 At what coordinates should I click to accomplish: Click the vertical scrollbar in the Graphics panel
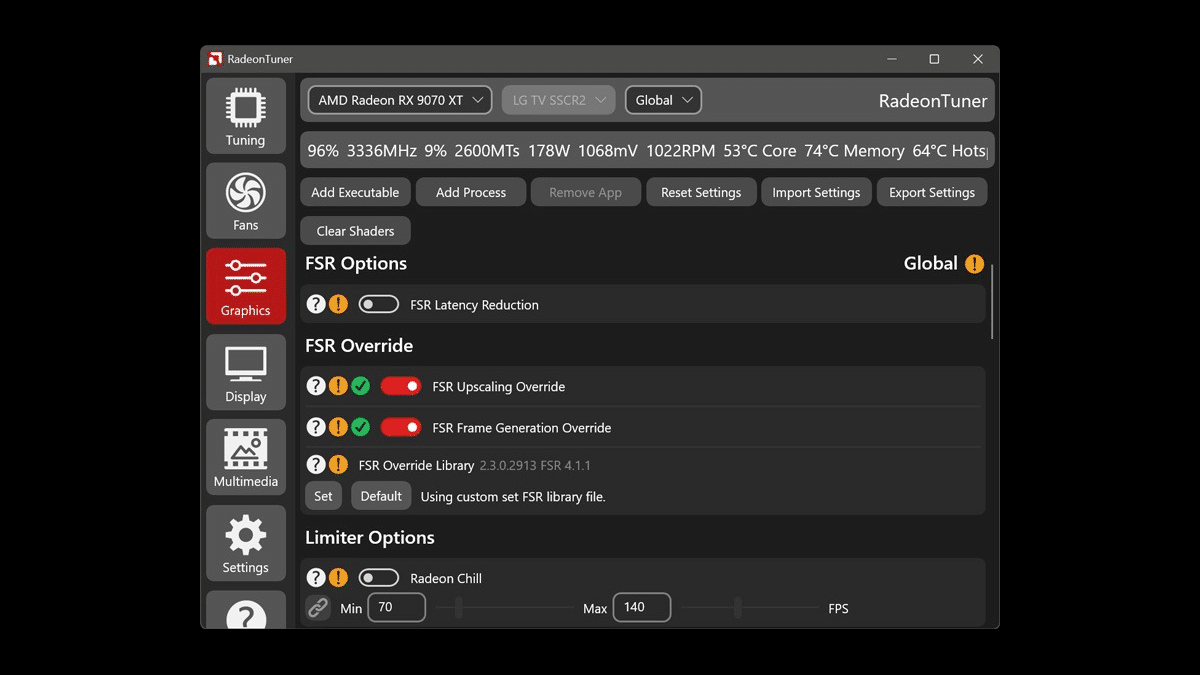pyautogui.click(x=992, y=301)
